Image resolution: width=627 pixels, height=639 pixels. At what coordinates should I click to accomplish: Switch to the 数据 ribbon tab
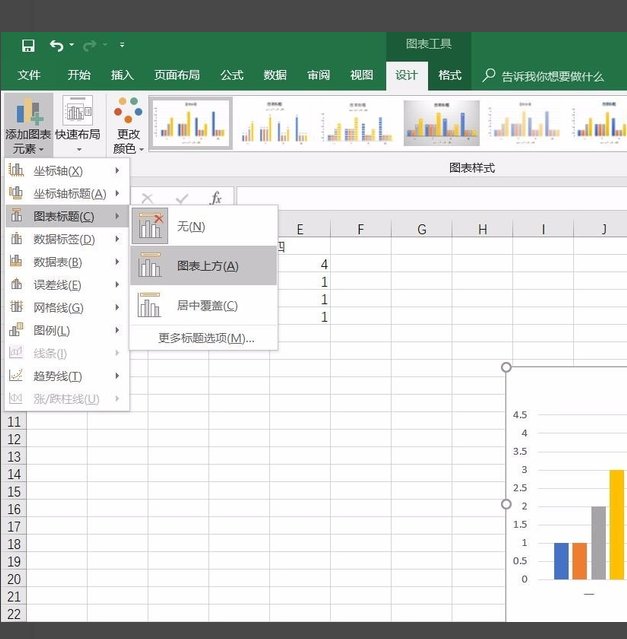coord(275,75)
